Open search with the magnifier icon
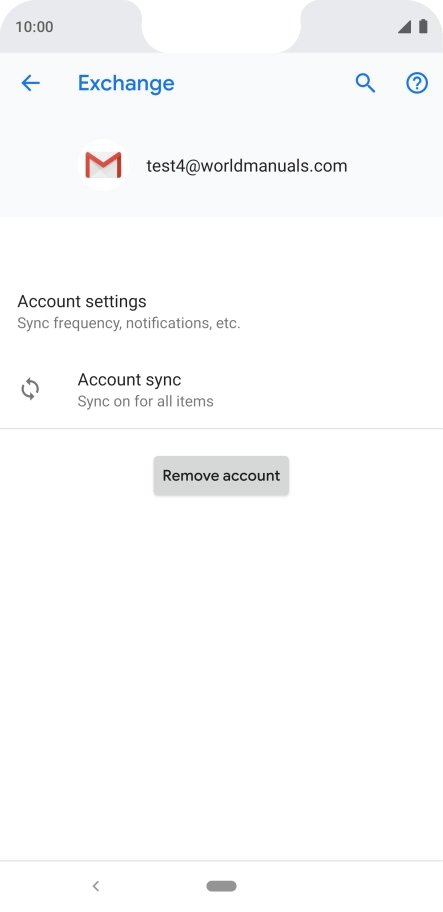The height and width of the screenshot is (912, 443). point(365,83)
